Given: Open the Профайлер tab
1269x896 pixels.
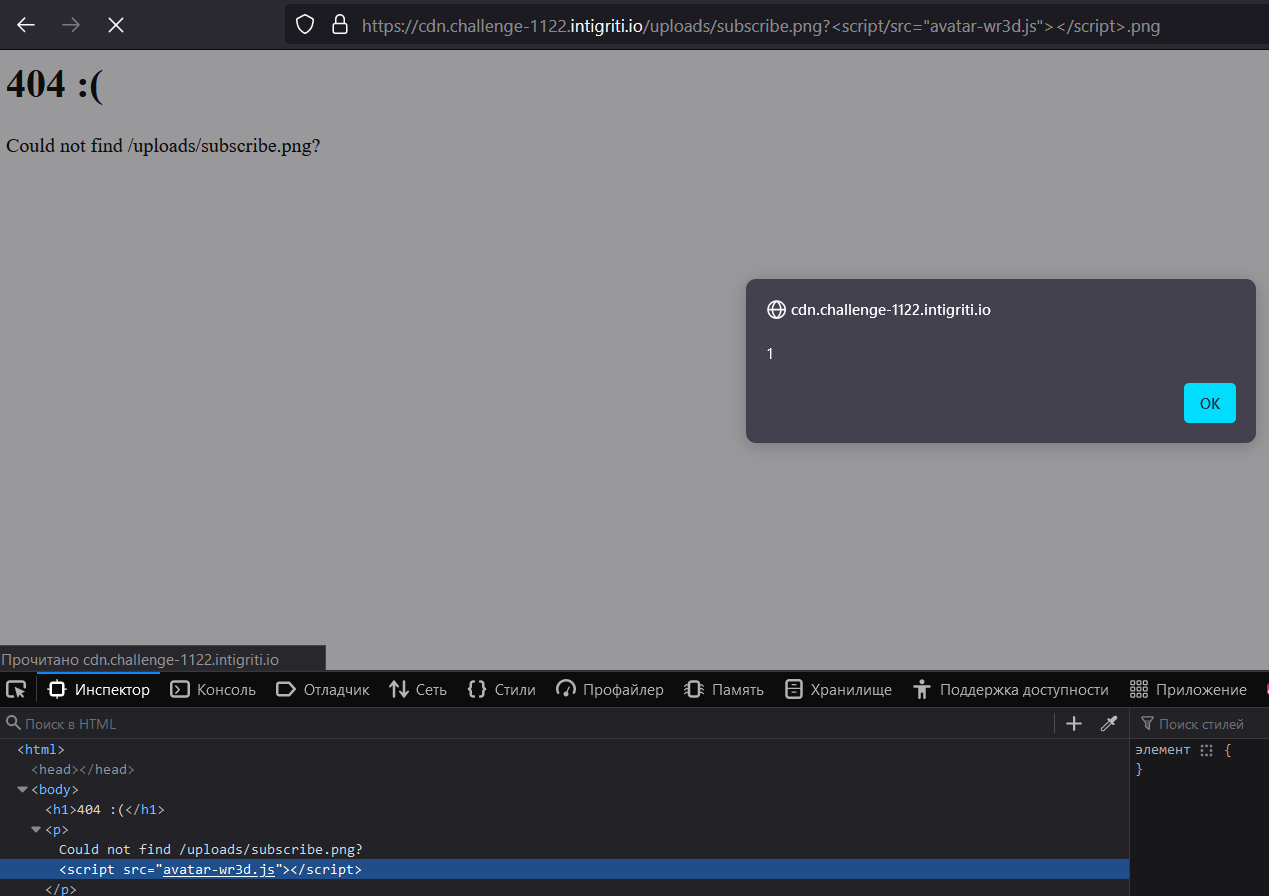Looking at the screenshot, I should (610, 689).
